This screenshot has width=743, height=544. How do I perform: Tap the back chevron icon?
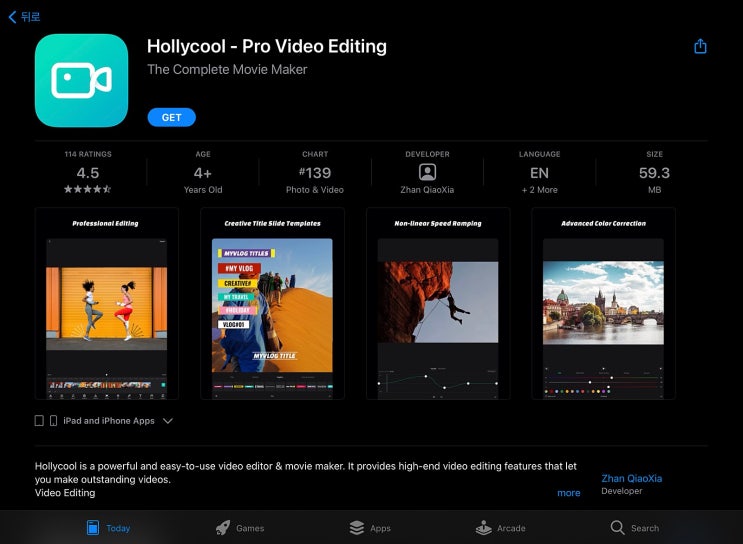pyautogui.click(x=12, y=17)
